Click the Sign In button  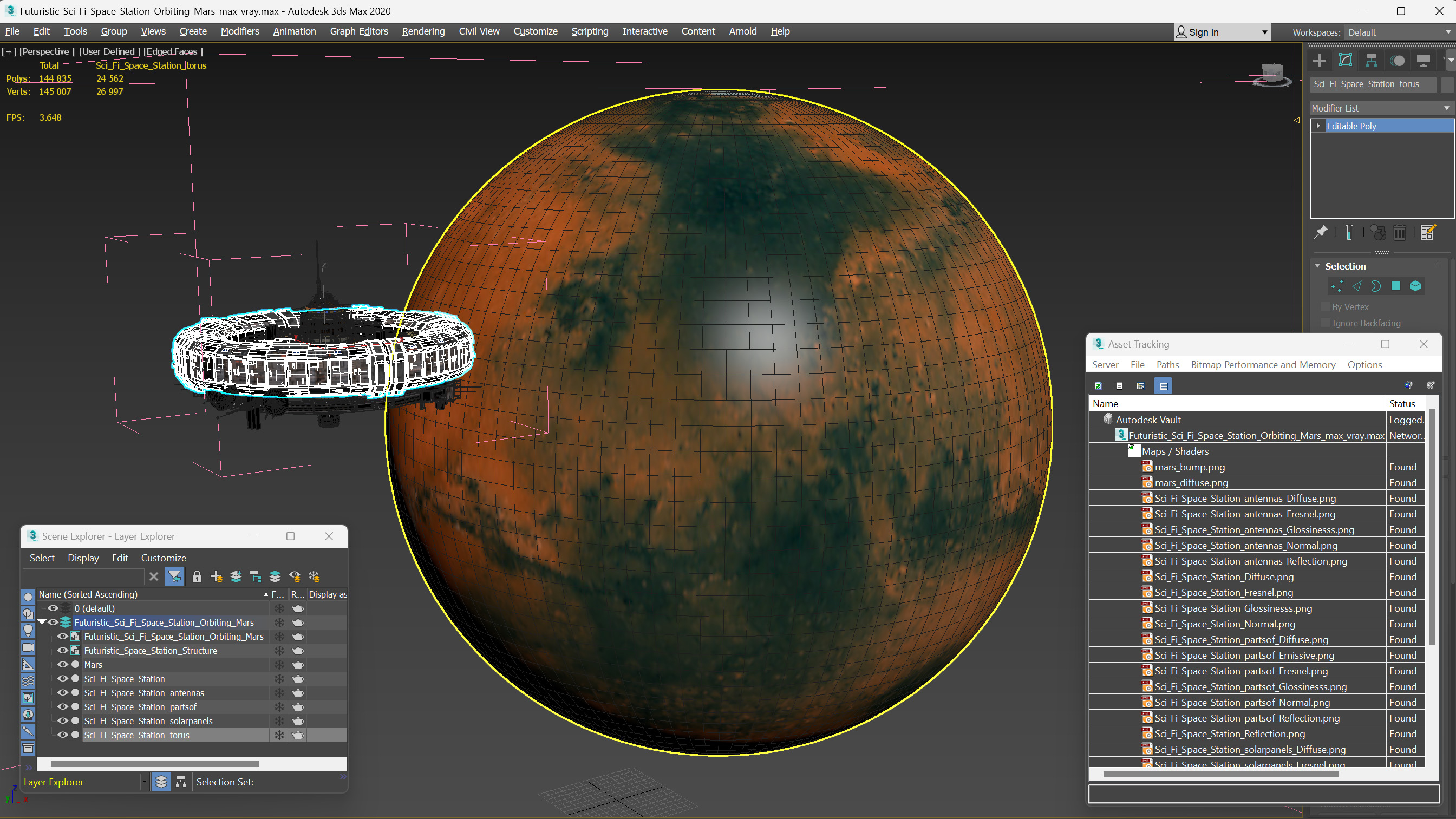pos(1204,32)
